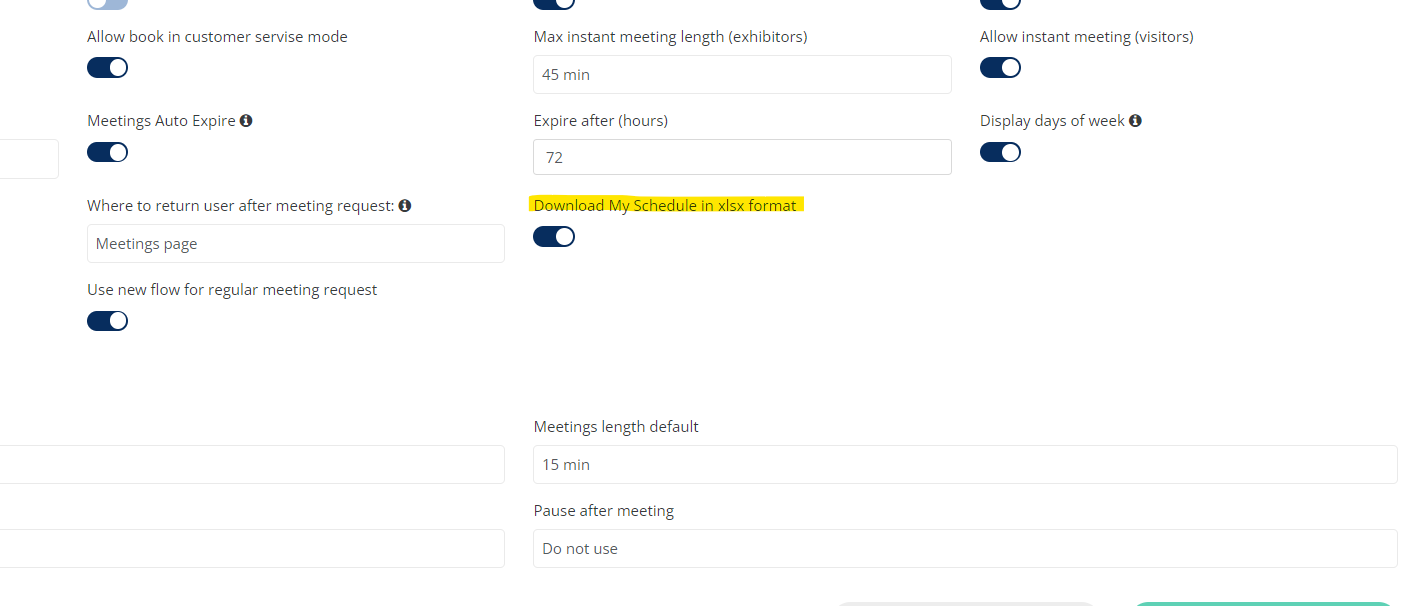Click the cut-off field left of Meetings Auto Expire

pyautogui.click(x=28, y=159)
